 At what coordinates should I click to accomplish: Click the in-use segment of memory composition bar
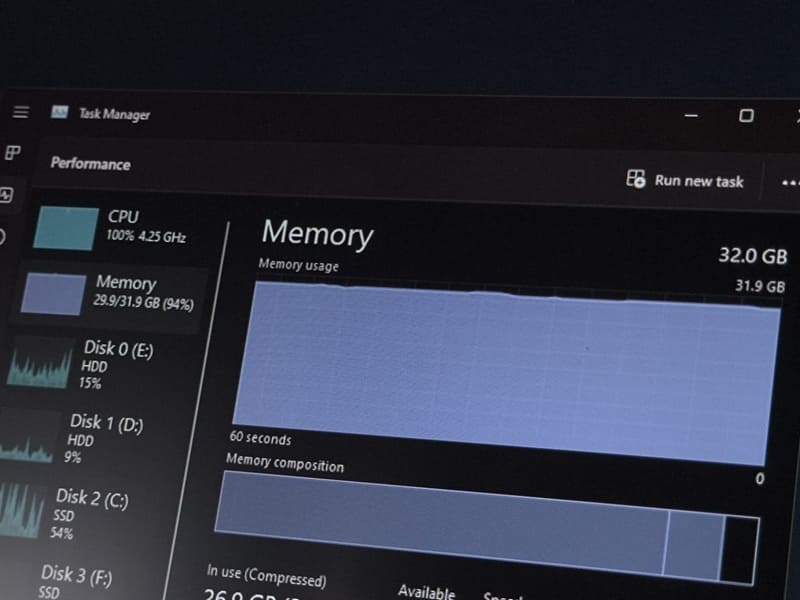441,521
